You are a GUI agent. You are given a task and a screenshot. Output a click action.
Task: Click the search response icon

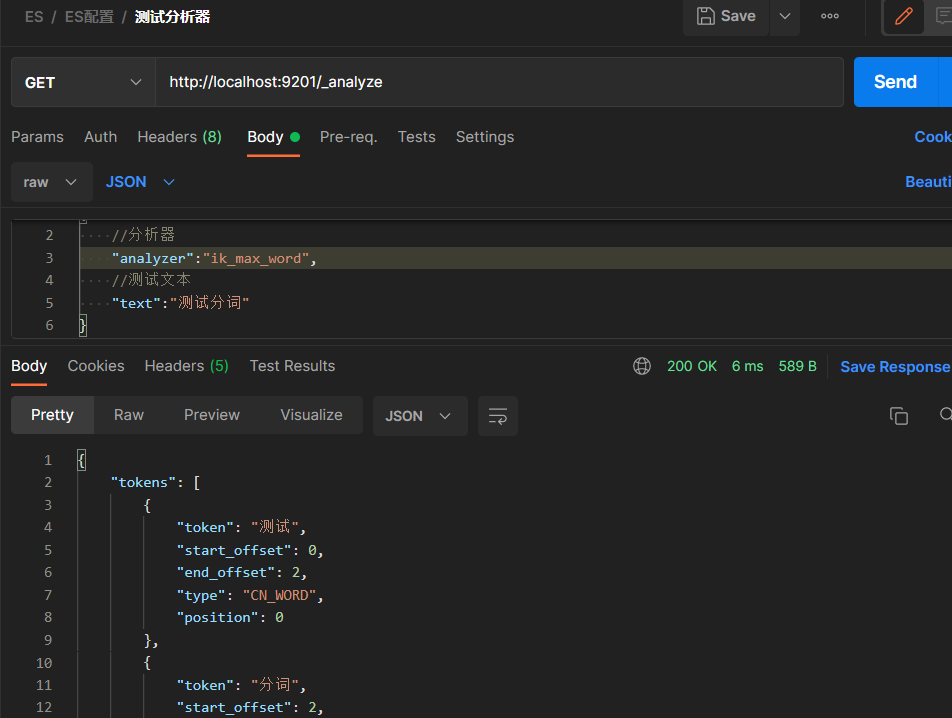tap(945, 415)
